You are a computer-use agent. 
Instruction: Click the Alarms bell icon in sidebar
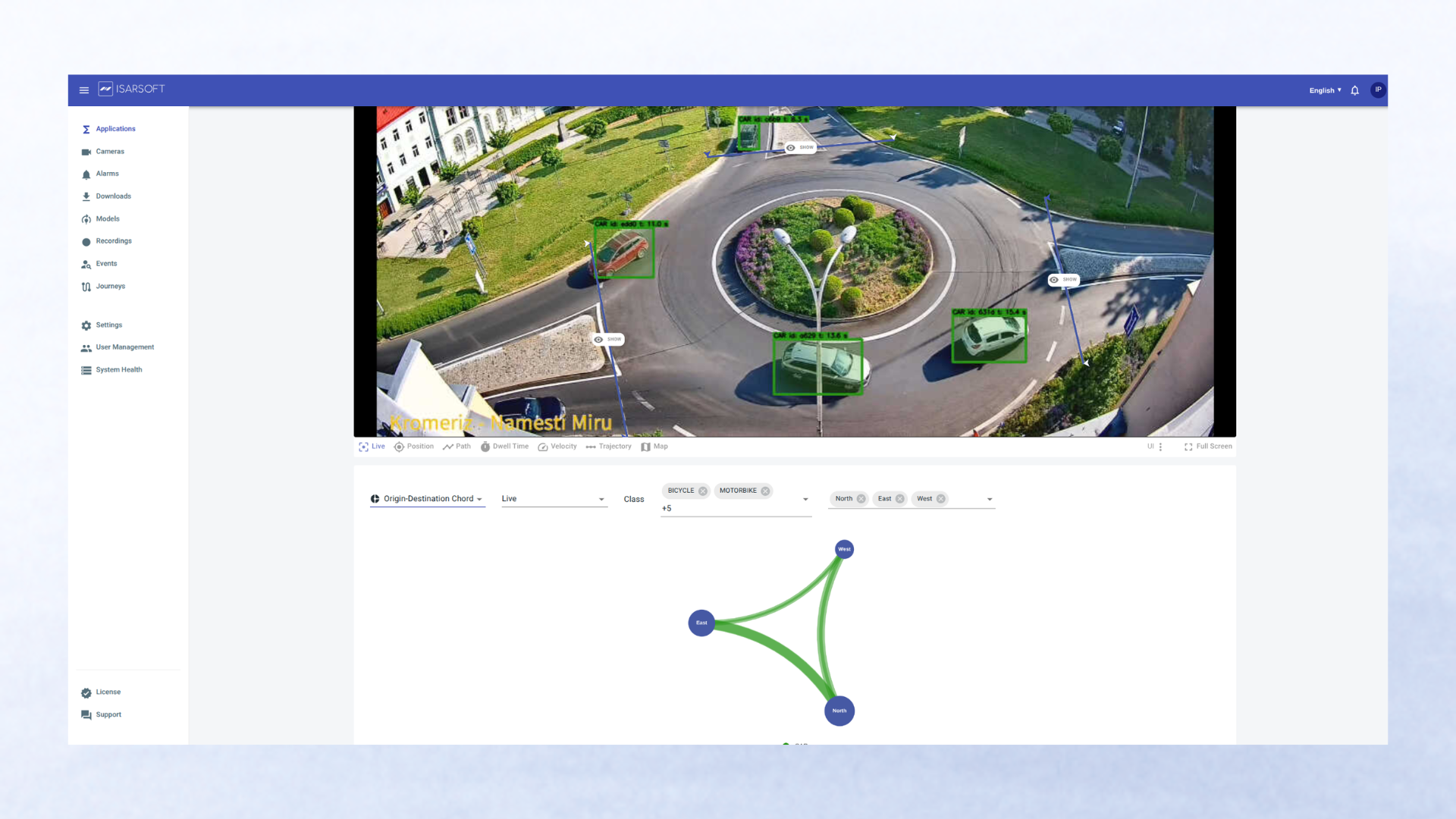pos(86,174)
